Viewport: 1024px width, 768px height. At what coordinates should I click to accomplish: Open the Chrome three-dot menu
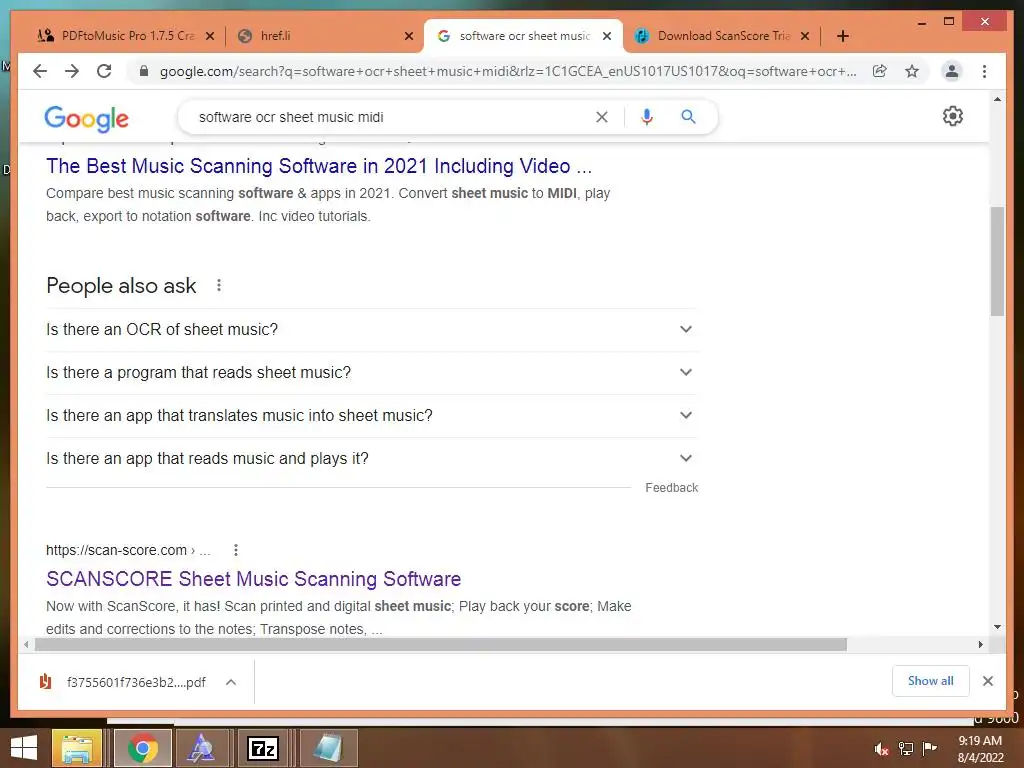tap(984, 71)
